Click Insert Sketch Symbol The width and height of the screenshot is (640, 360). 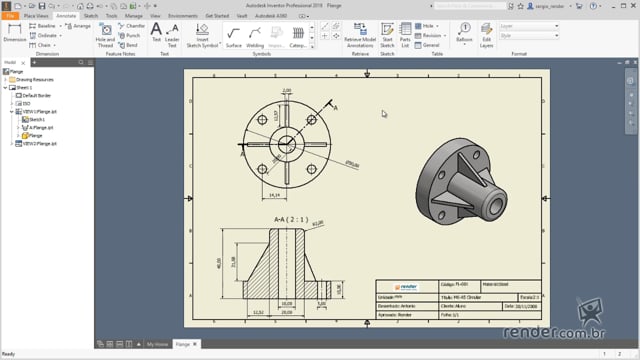[202, 36]
